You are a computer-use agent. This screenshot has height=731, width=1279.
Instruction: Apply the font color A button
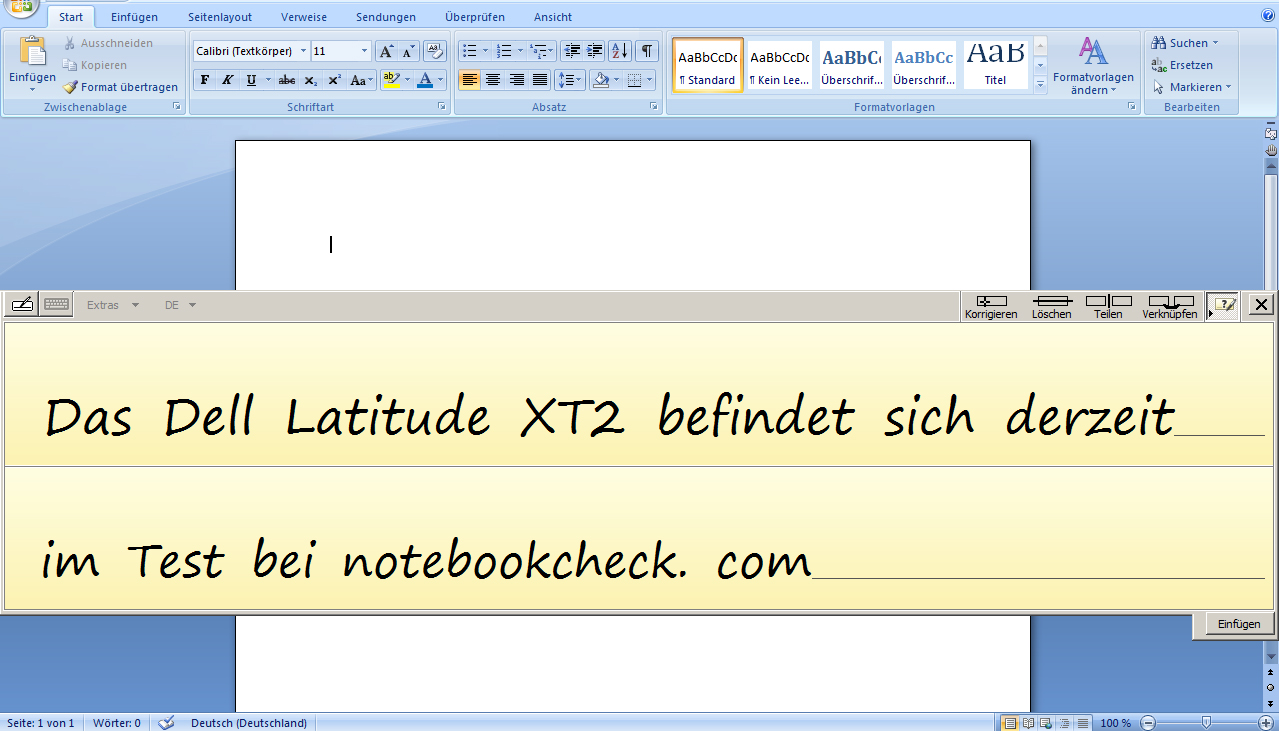(426, 80)
